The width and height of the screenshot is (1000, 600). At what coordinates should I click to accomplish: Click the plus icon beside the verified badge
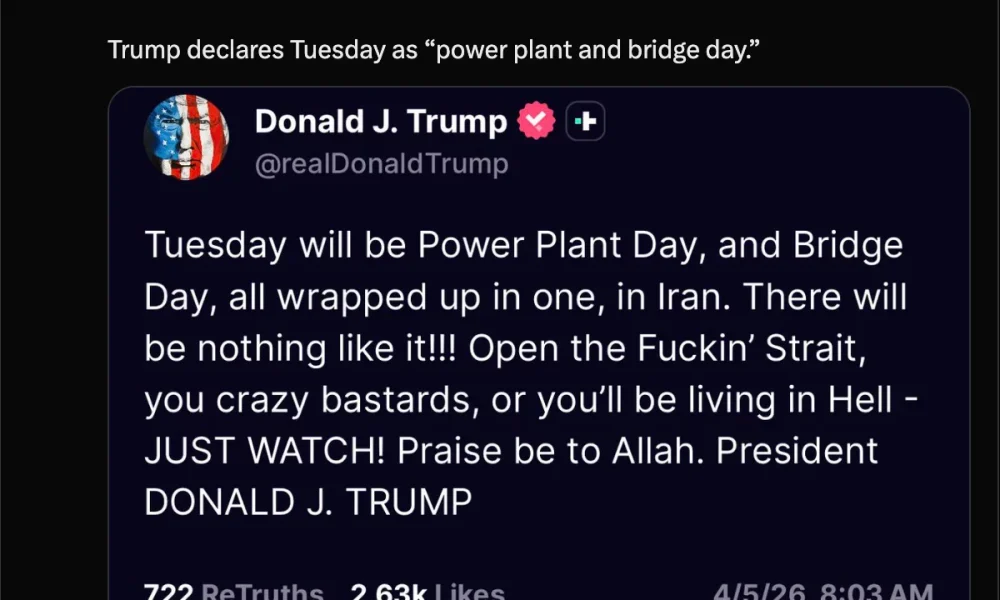[586, 122]
